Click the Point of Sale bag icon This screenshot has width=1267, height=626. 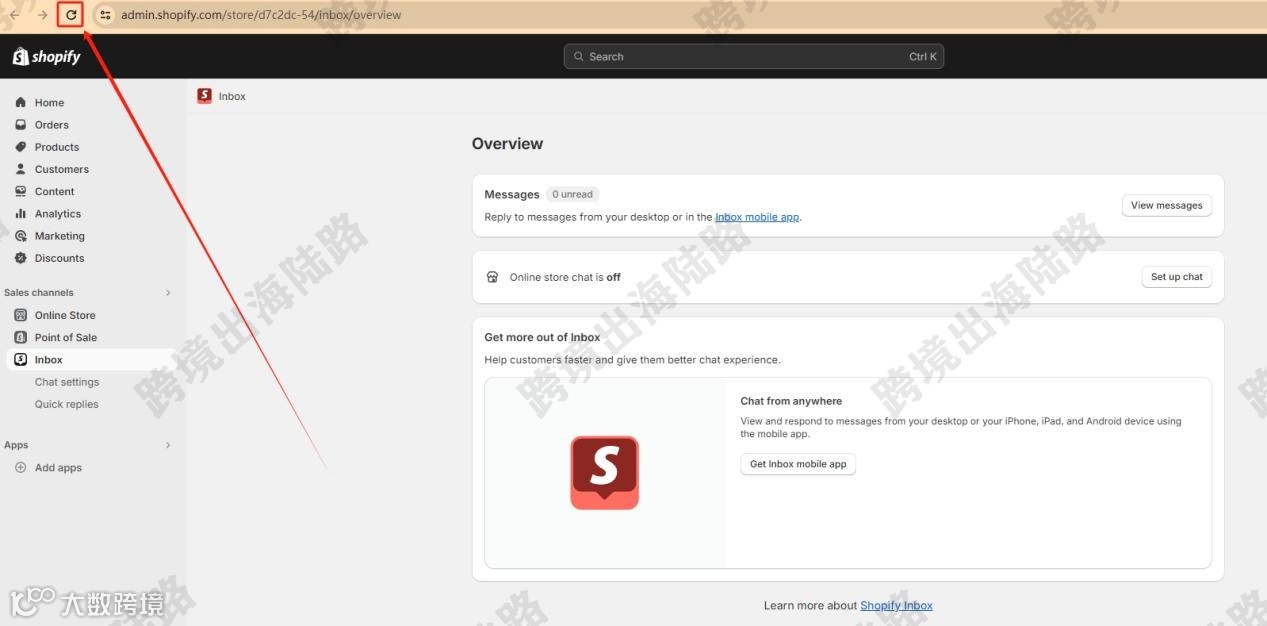coord(21,337)
